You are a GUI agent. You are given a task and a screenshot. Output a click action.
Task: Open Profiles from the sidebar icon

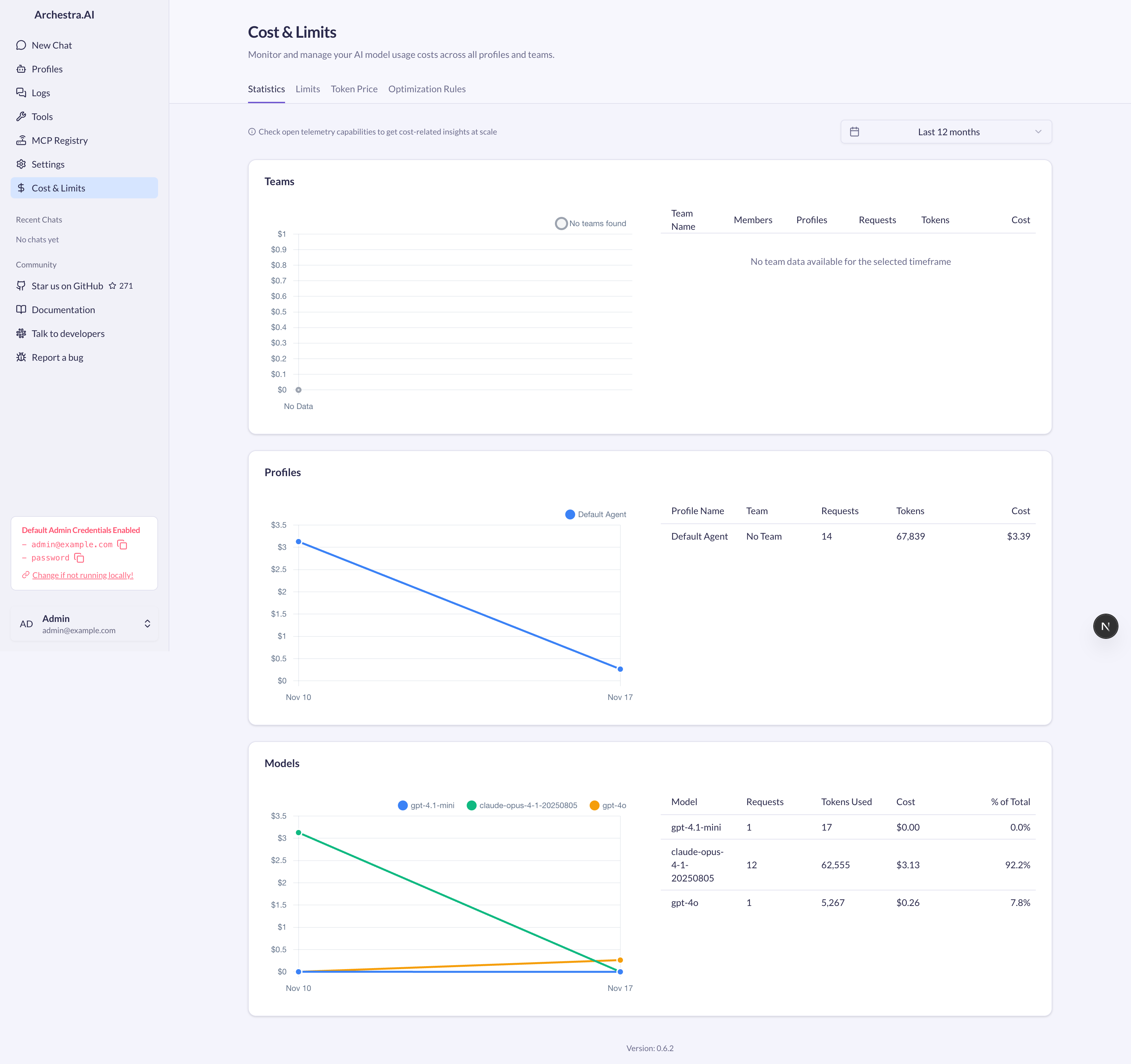coord(21,69)
